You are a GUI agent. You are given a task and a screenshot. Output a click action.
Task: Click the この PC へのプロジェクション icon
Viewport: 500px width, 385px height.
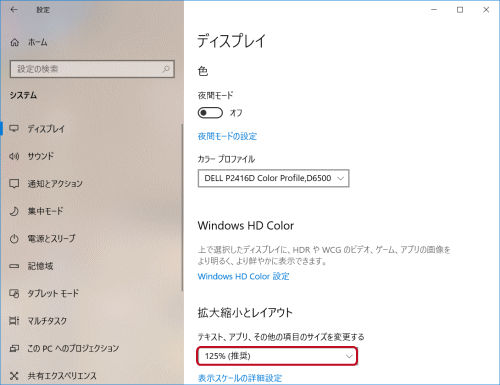(x=14, y=348)
